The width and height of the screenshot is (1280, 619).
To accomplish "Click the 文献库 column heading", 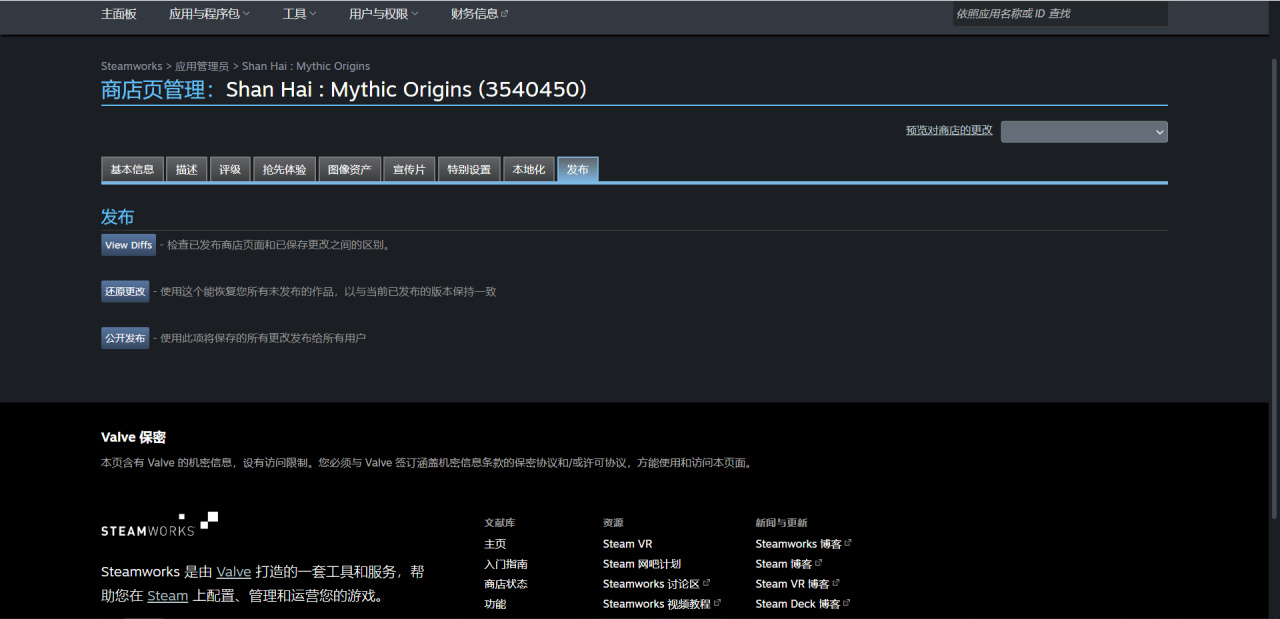I will pyautogui.click(x=500, y=523).
